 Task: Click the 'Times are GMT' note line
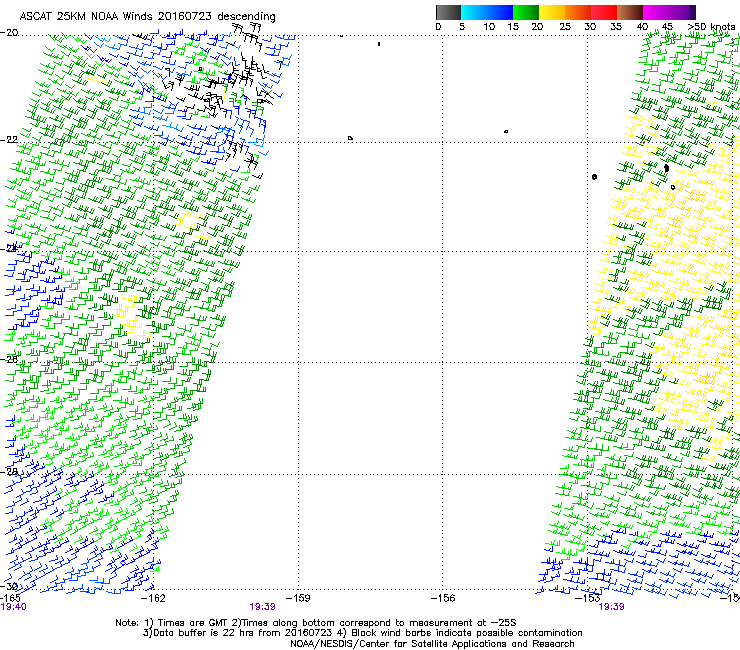tap(316, 623)
